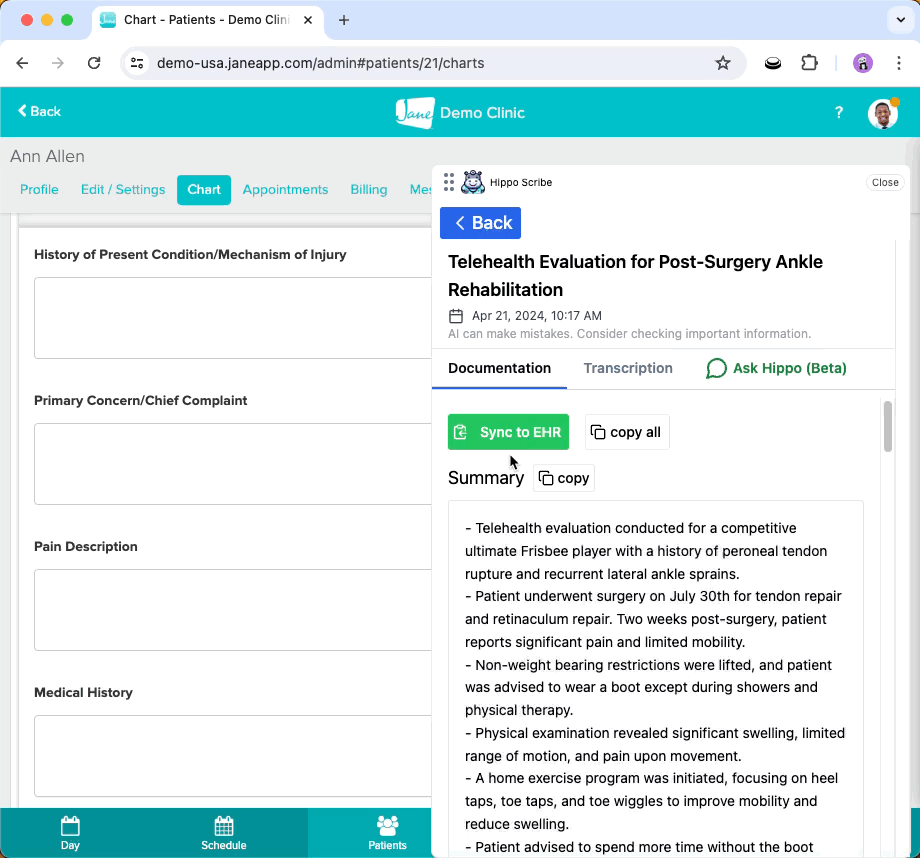The width and height of the screenshot is (920, 858).
Task: Select the Documentation tab
Action: click(499, 368)
